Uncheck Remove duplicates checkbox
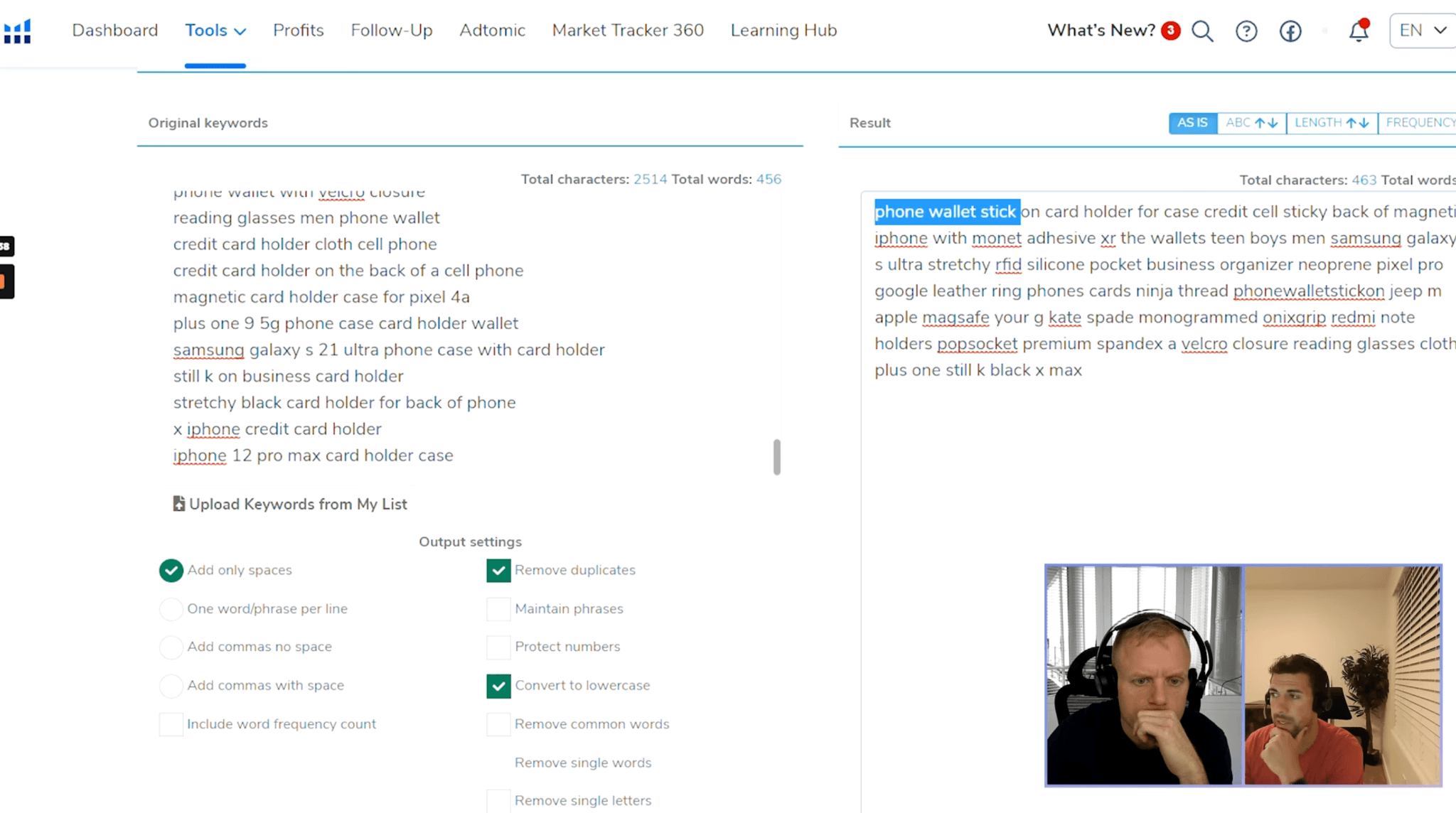This screenshot has height=813, width=1456. click(x=498, y=570)
